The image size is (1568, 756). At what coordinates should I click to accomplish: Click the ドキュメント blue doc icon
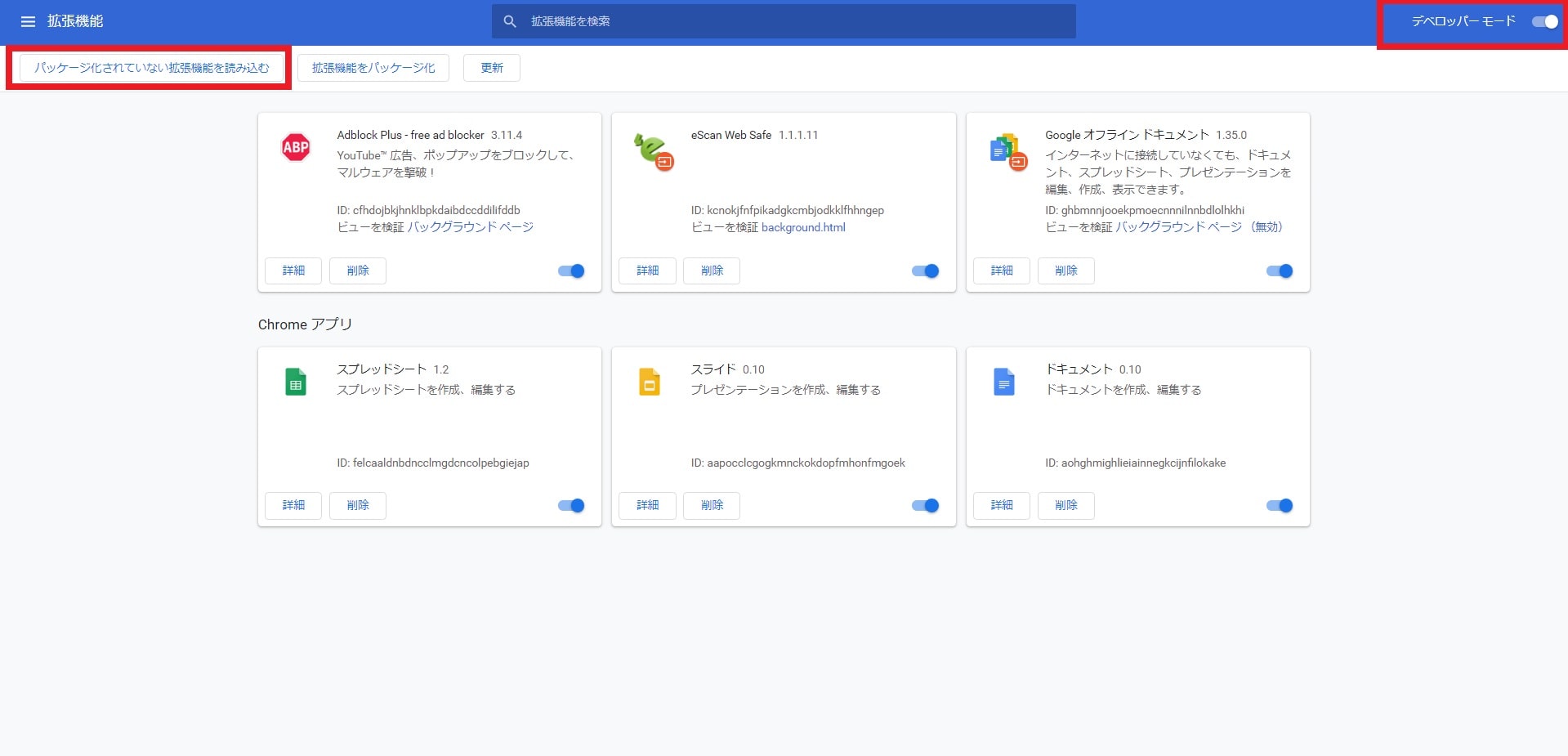1003,382
